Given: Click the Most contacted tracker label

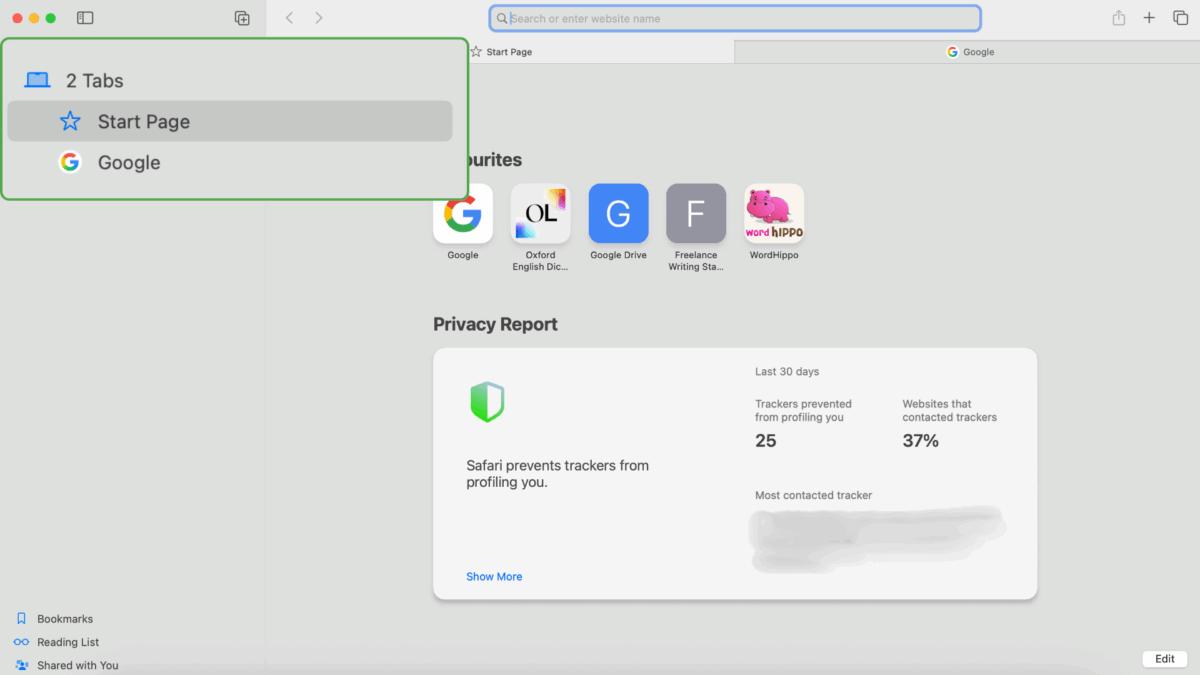Looking at the screenshot, I should pos(814,495).
